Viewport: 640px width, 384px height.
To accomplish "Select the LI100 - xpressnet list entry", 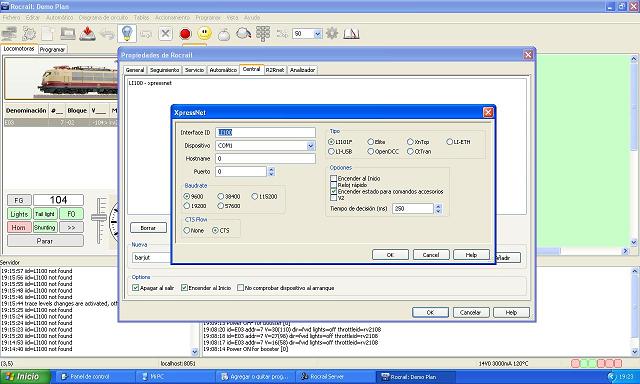I will (150, 83).
